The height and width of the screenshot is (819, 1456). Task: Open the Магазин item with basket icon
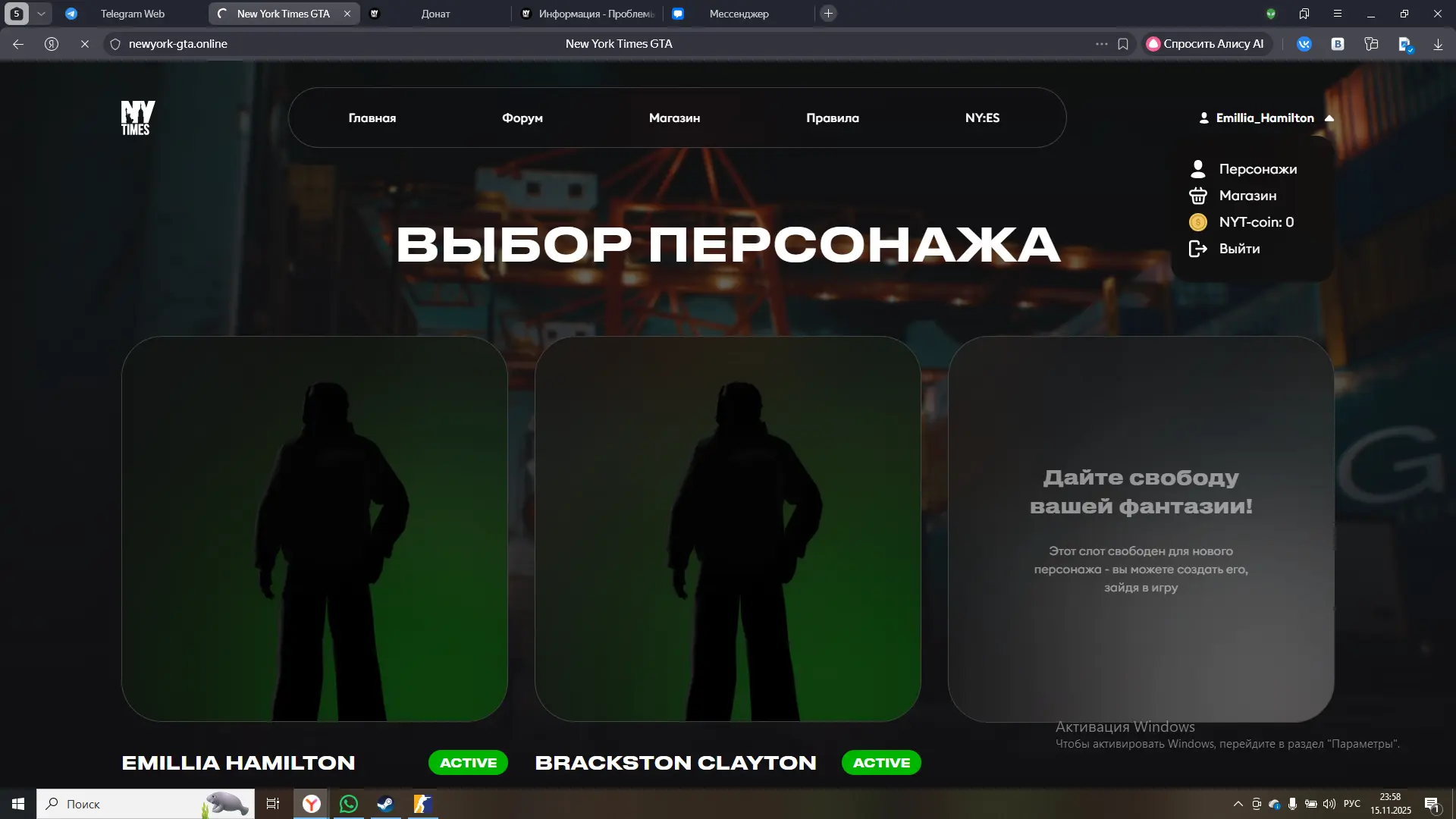click(x=1247, y=195)
